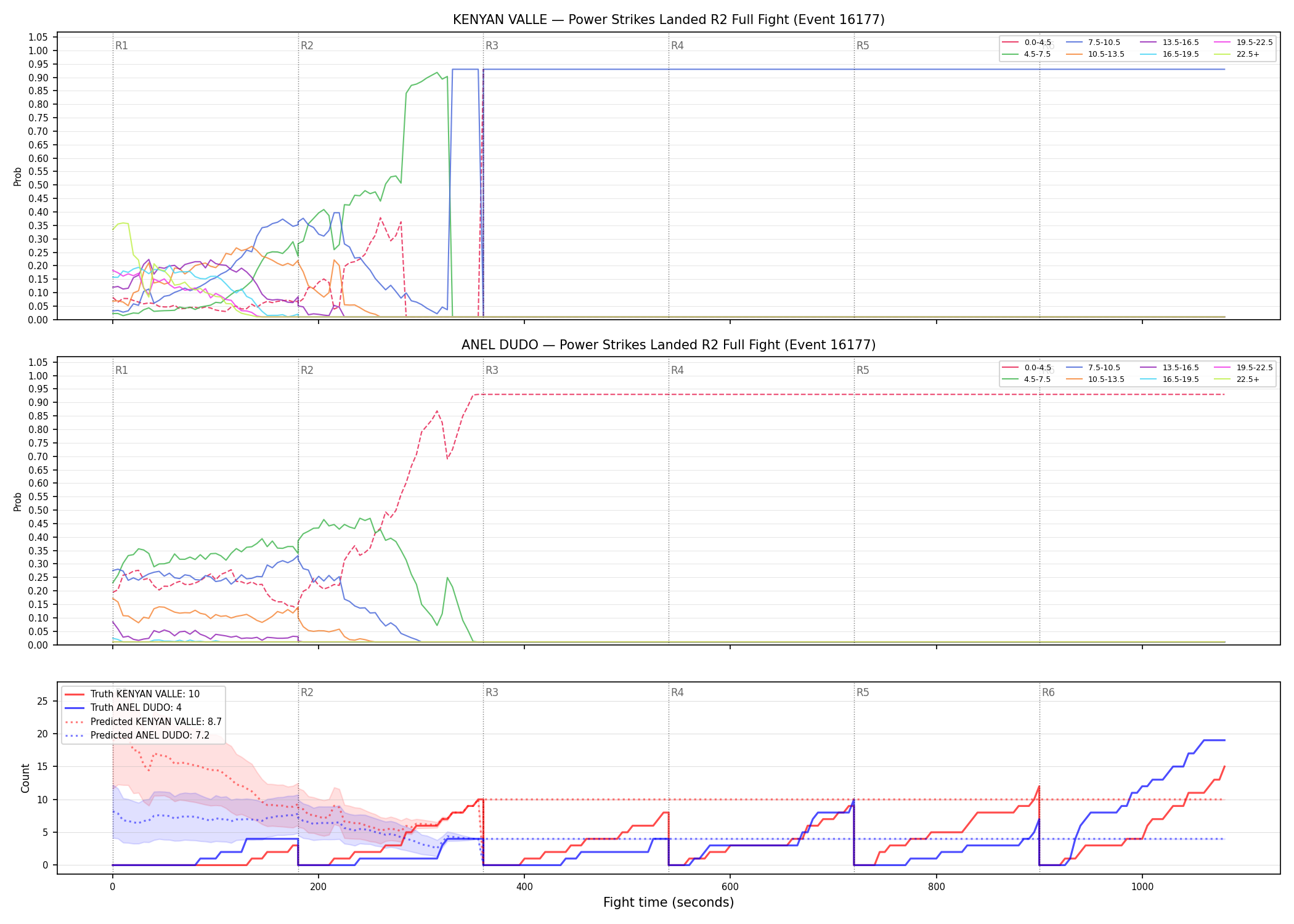
Task: Click the R4 marker in ANEL DUDO chart
Action: coord(677,370)
